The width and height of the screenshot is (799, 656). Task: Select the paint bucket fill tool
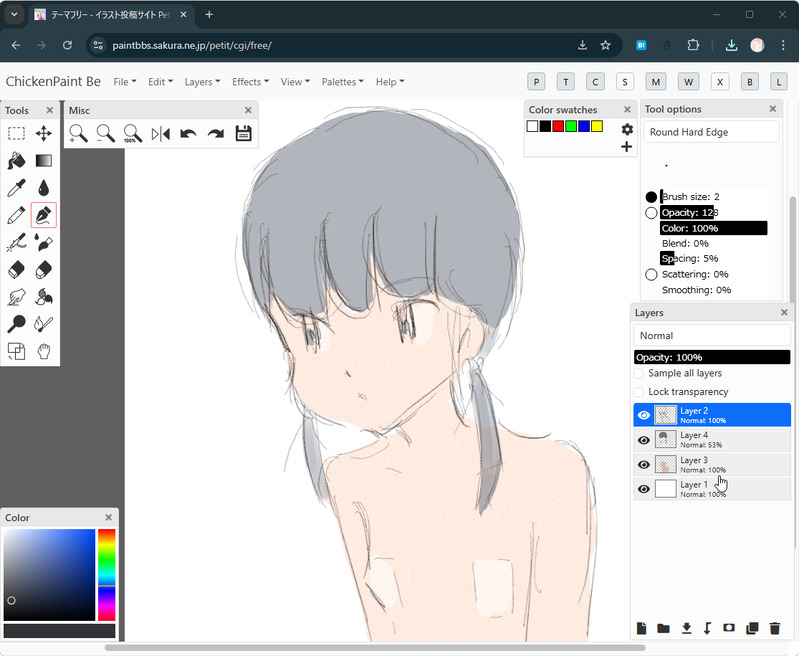tap(16, 160)
